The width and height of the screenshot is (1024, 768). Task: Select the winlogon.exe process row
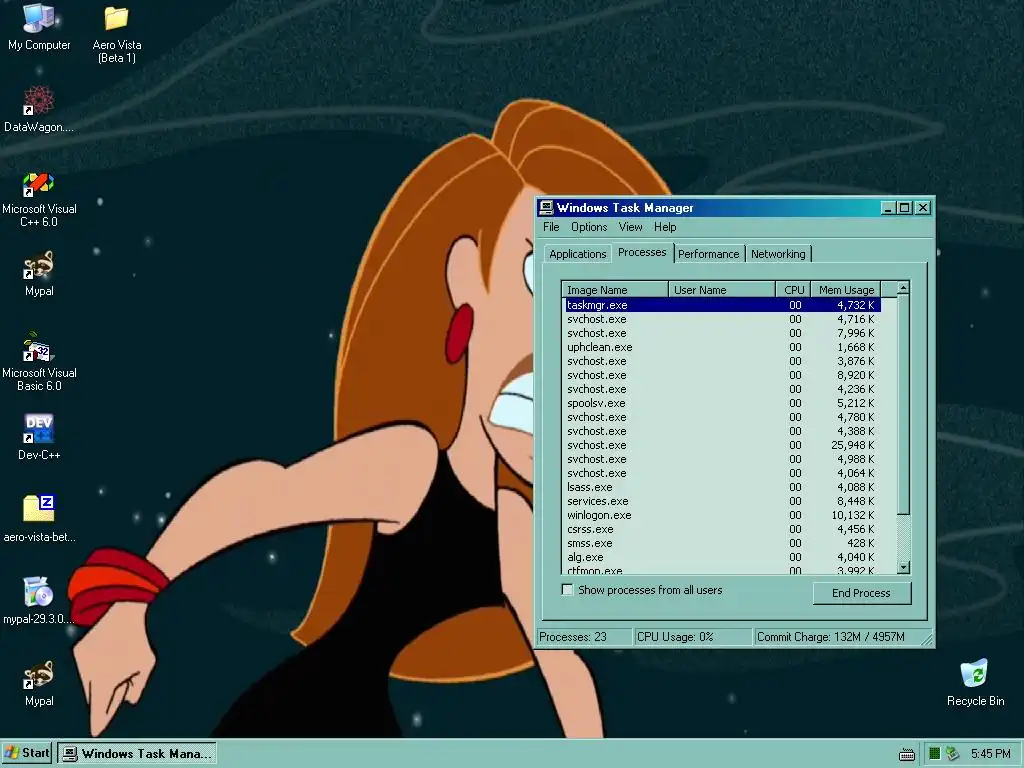coord(722,515)
